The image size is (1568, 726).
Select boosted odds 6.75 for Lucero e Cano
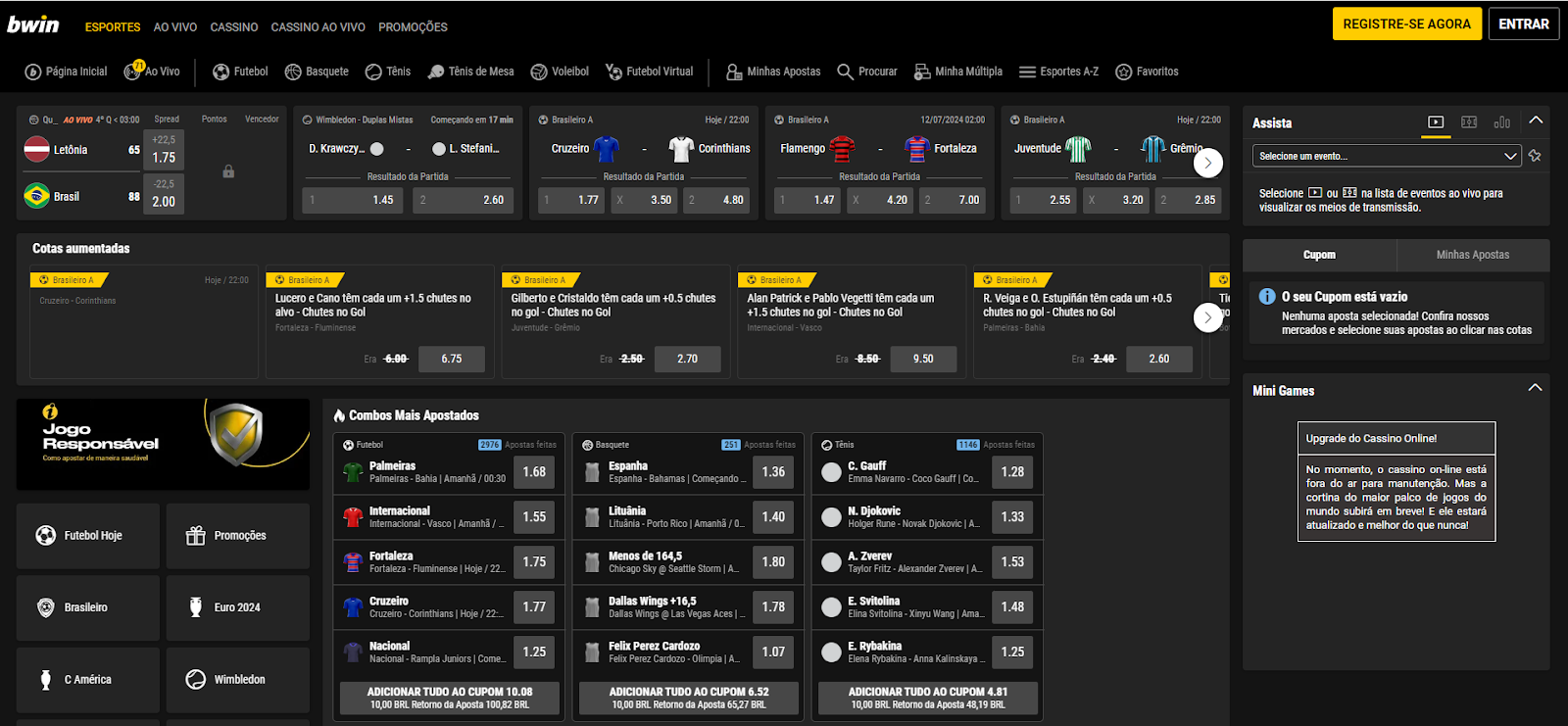click(452, 360)
